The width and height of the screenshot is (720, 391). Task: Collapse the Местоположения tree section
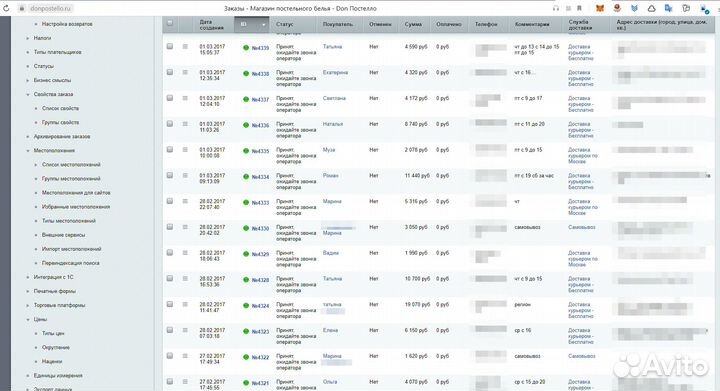(28, 151)
